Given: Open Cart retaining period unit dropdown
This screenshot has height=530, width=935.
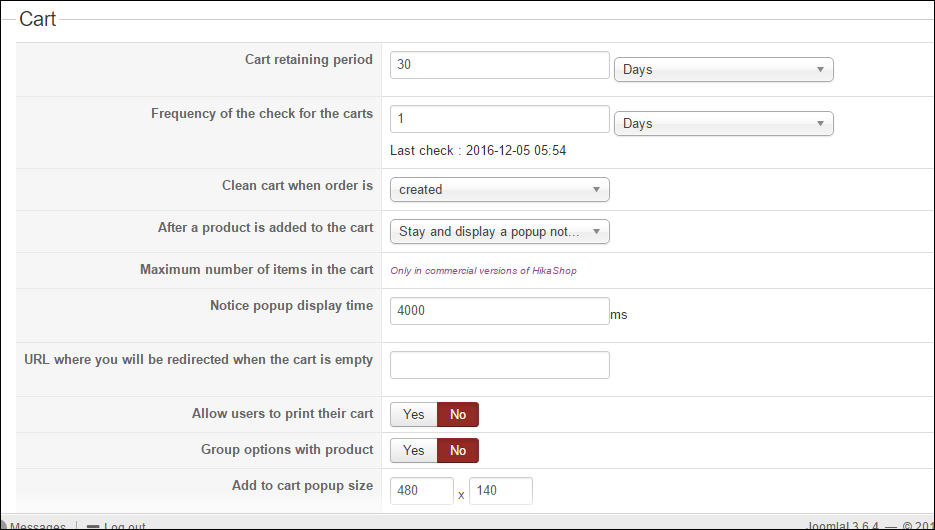Looking at the screenshot, I should click(723, 69).
